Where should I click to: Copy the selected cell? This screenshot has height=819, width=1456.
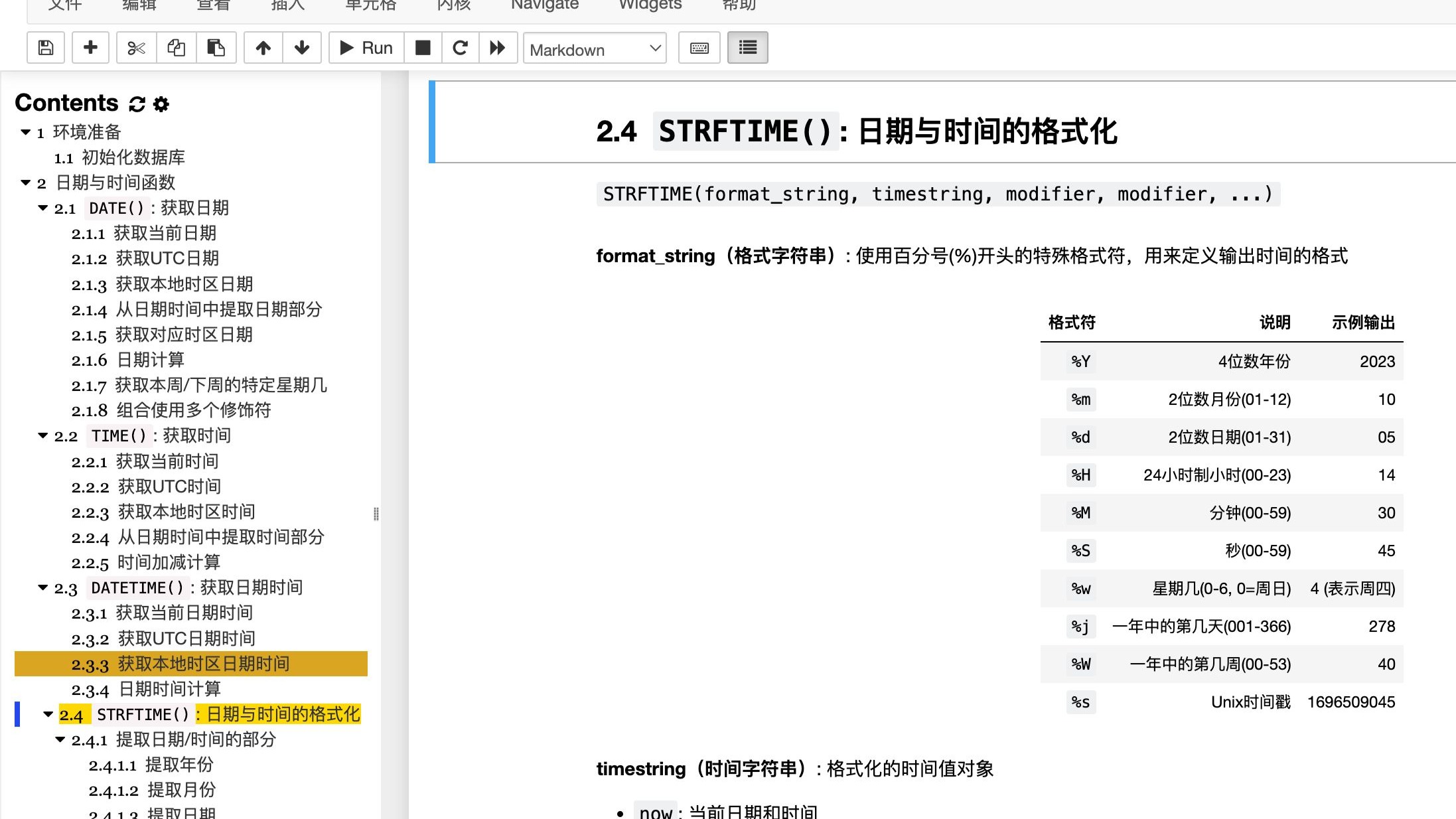(176, 47)
